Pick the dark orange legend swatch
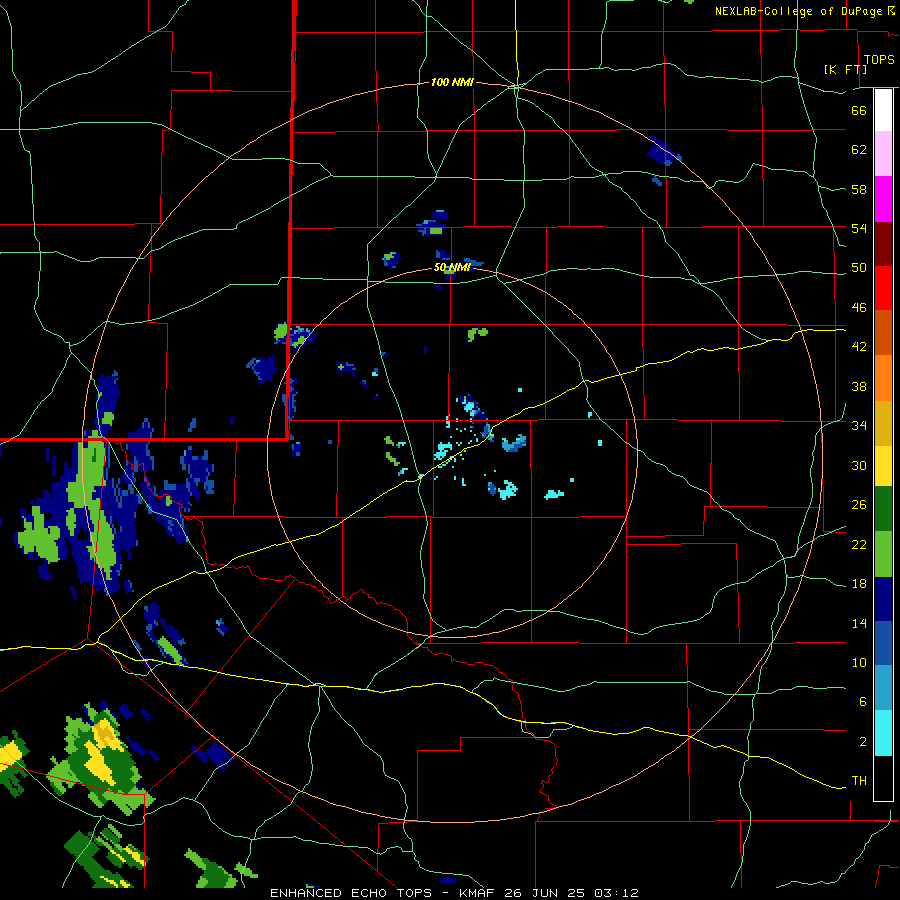This screenshot has width=900, height=900. coord(883,332)
